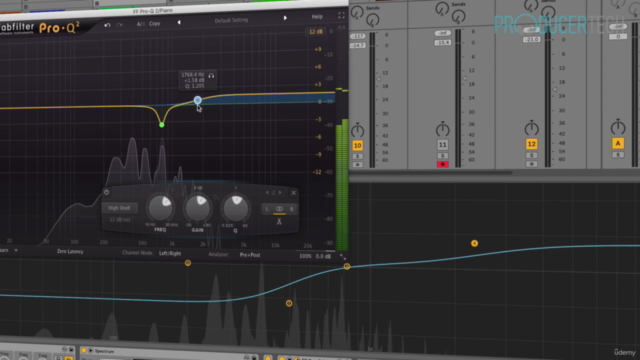Viewport: 640px width, 360px height.
Task: Split the band with scissors icon
Action: point(279,221)
